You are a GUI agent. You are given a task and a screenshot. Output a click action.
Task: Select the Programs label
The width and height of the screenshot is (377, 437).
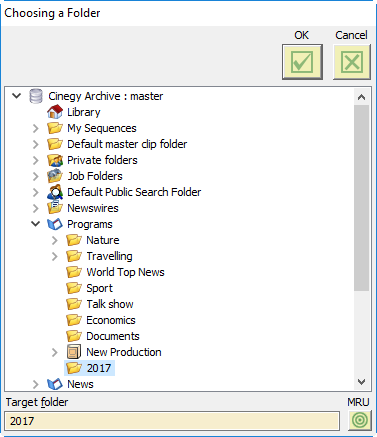(90, 224)
